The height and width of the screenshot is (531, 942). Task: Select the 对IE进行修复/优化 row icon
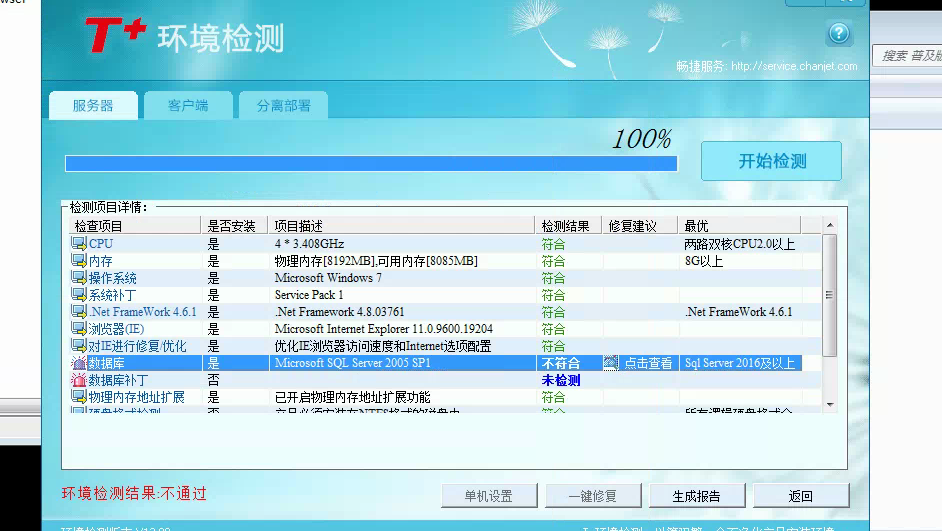coord(79,345)
